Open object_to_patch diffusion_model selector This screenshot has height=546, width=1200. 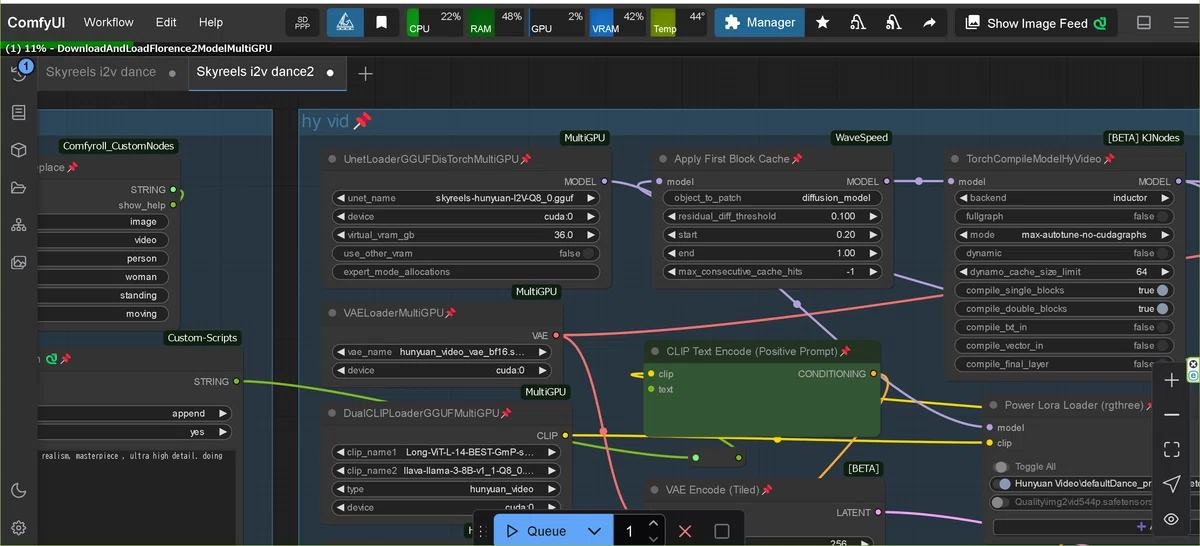coord(772,198)
